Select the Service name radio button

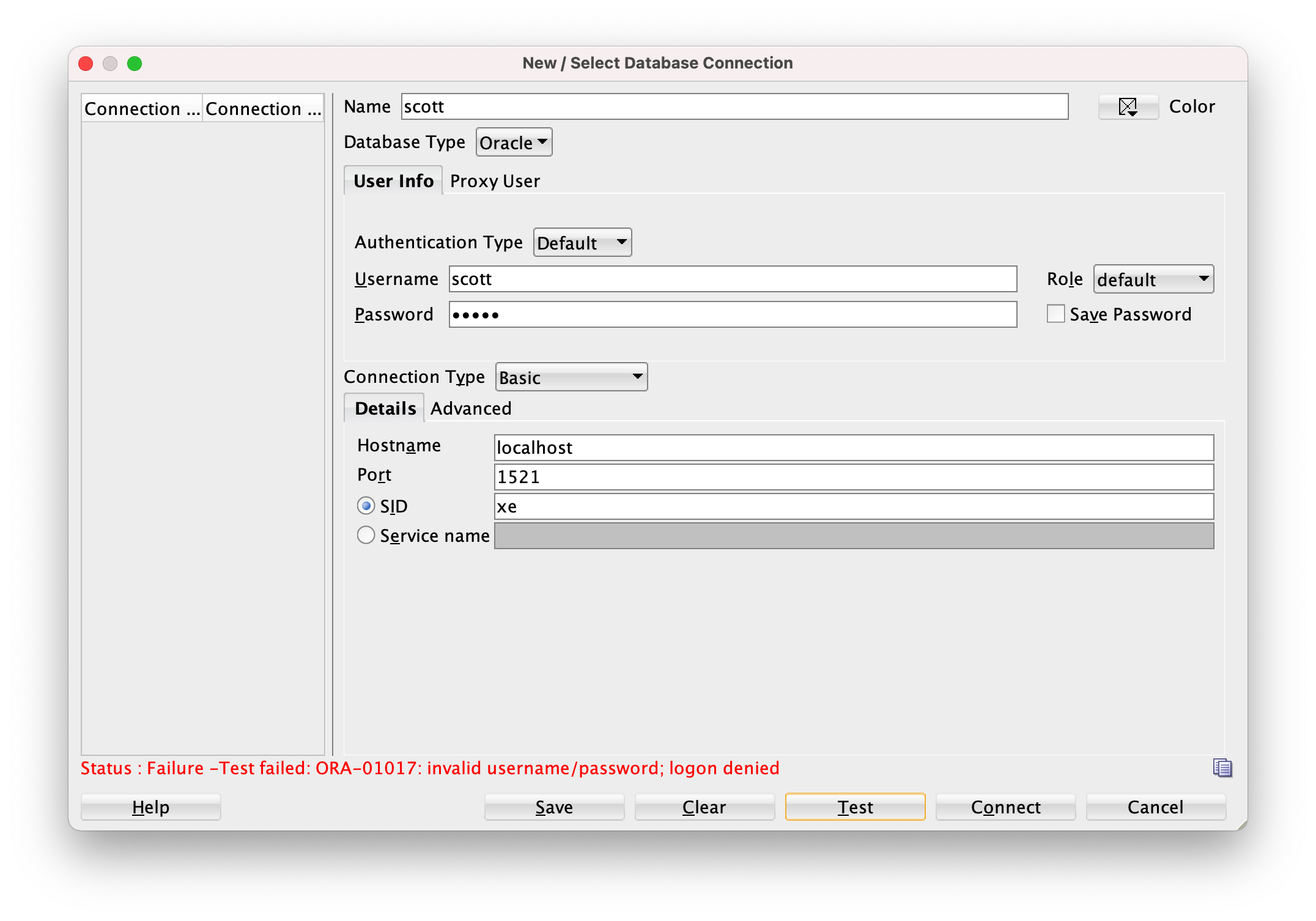tap(366, 535)
